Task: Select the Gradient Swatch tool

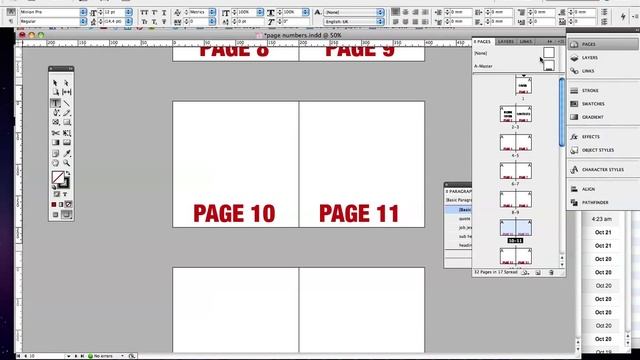Action: pos(56,142)
